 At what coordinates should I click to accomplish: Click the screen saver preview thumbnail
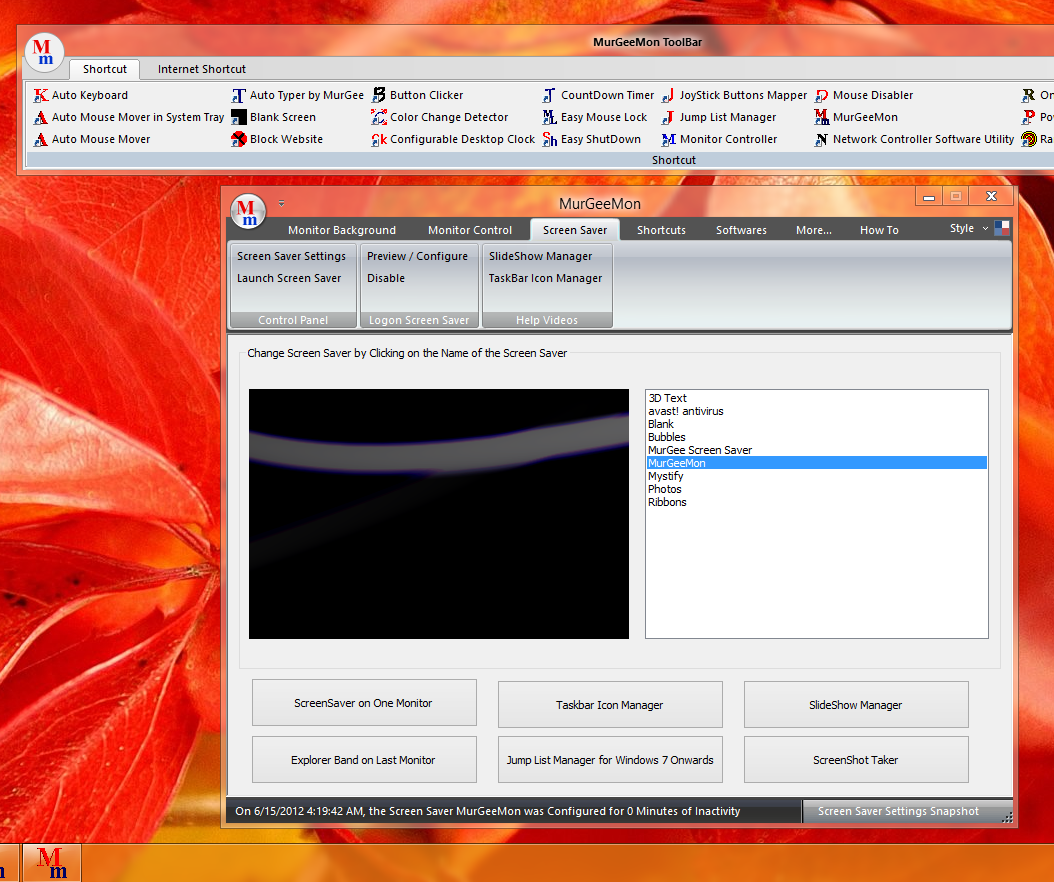tap(439, 514)
